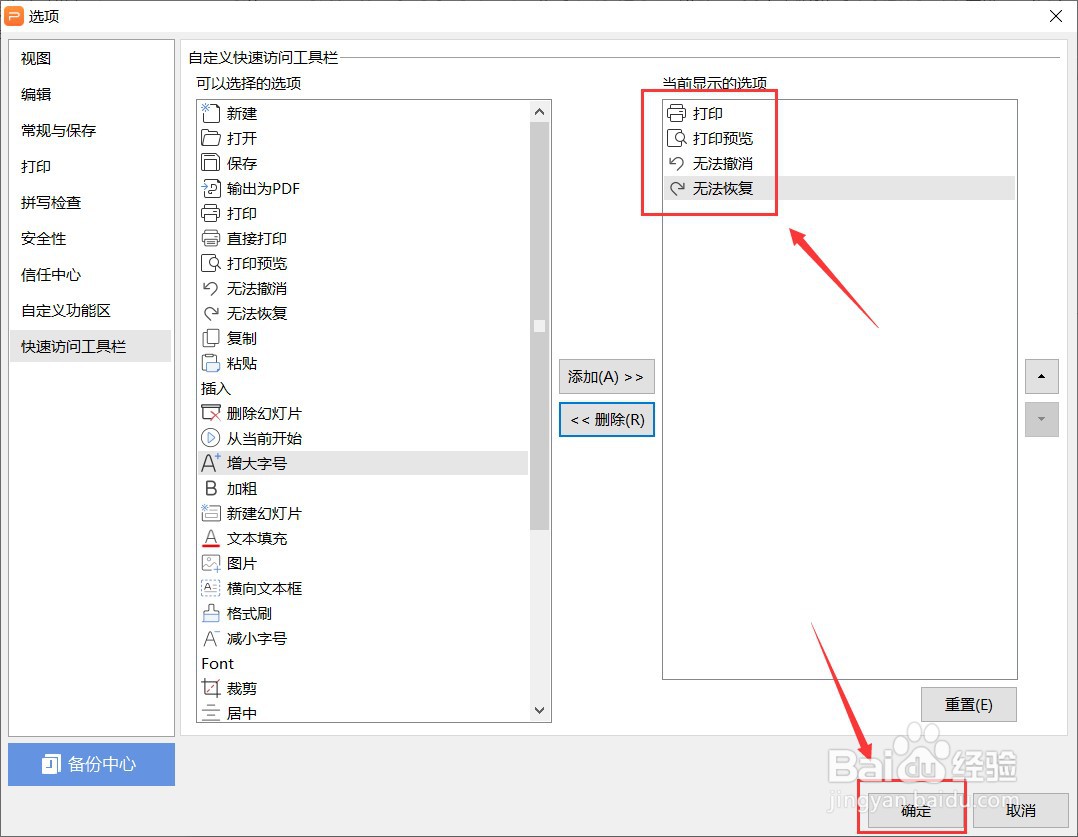1078x837 pixels.
Task: Click the 添加(A) >> button
Action: coord(606,376)
